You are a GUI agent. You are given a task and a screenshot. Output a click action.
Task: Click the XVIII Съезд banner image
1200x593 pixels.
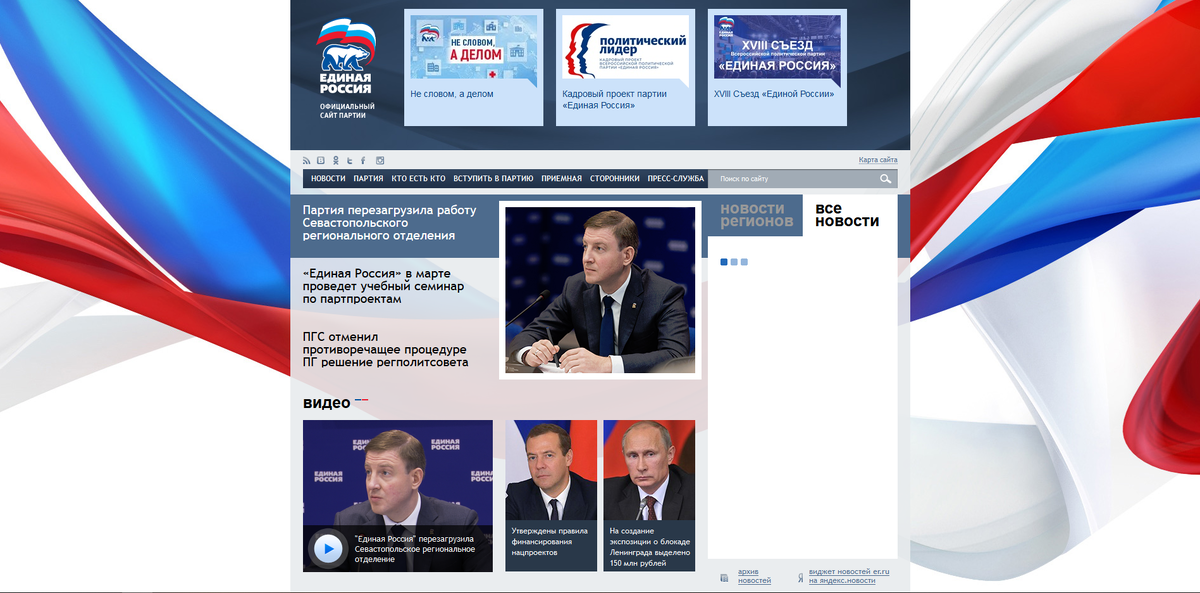(777, 46)
